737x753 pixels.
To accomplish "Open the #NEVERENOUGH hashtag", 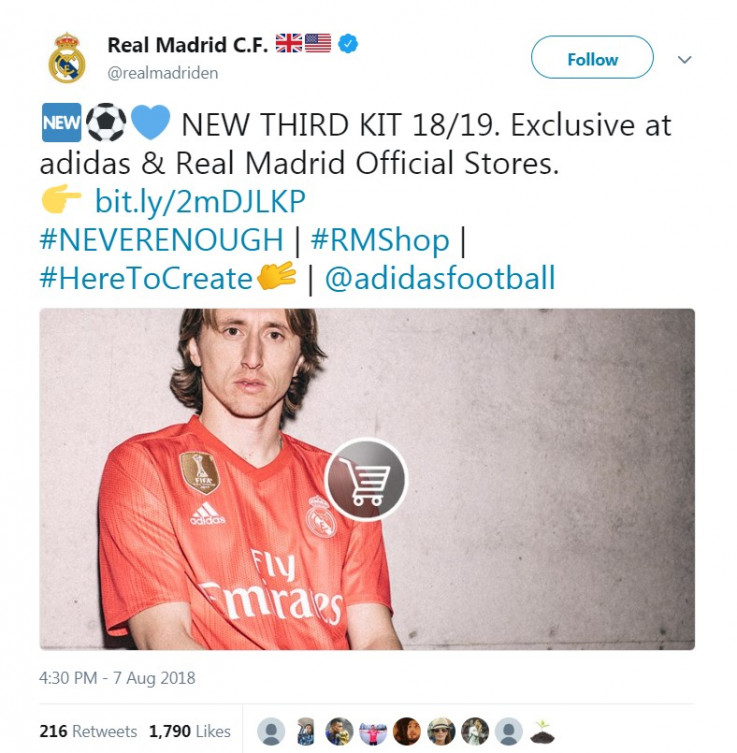I will (x=161, y=240).
